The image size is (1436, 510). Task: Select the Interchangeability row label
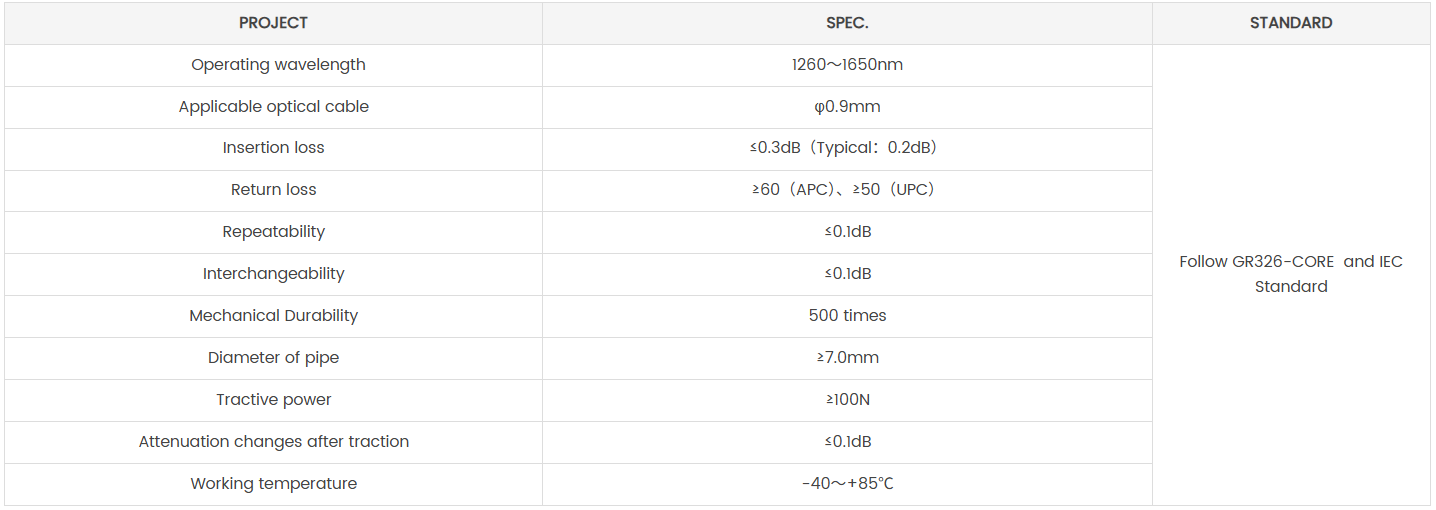[273, 274]
